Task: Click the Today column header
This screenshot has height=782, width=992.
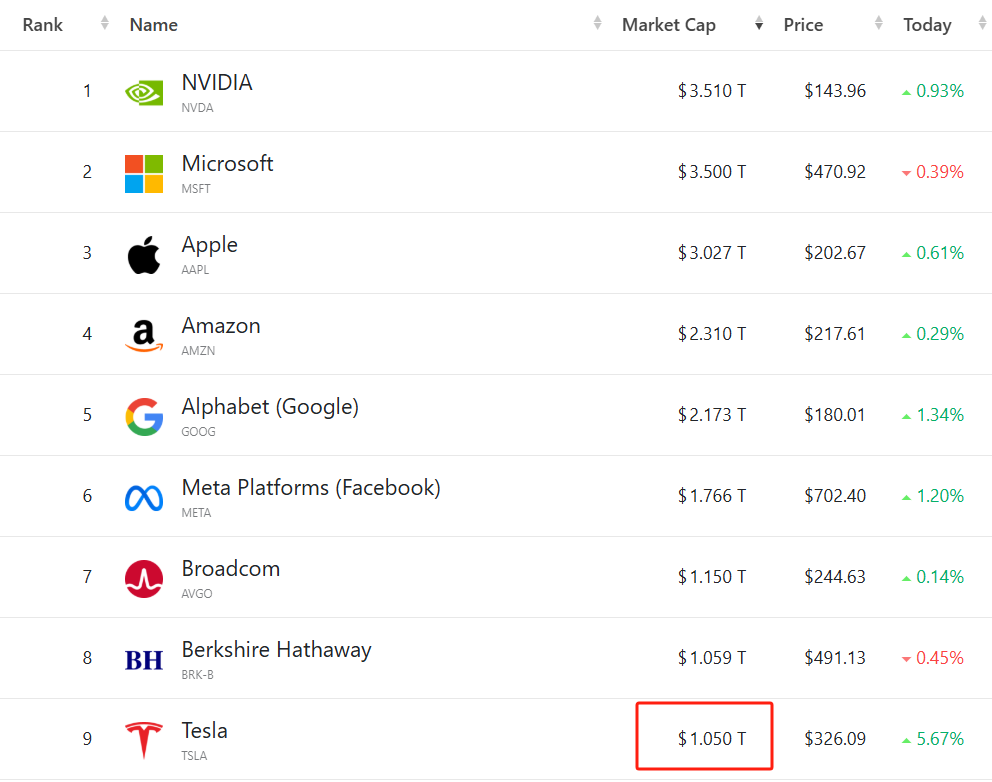Action: (927, 25)
